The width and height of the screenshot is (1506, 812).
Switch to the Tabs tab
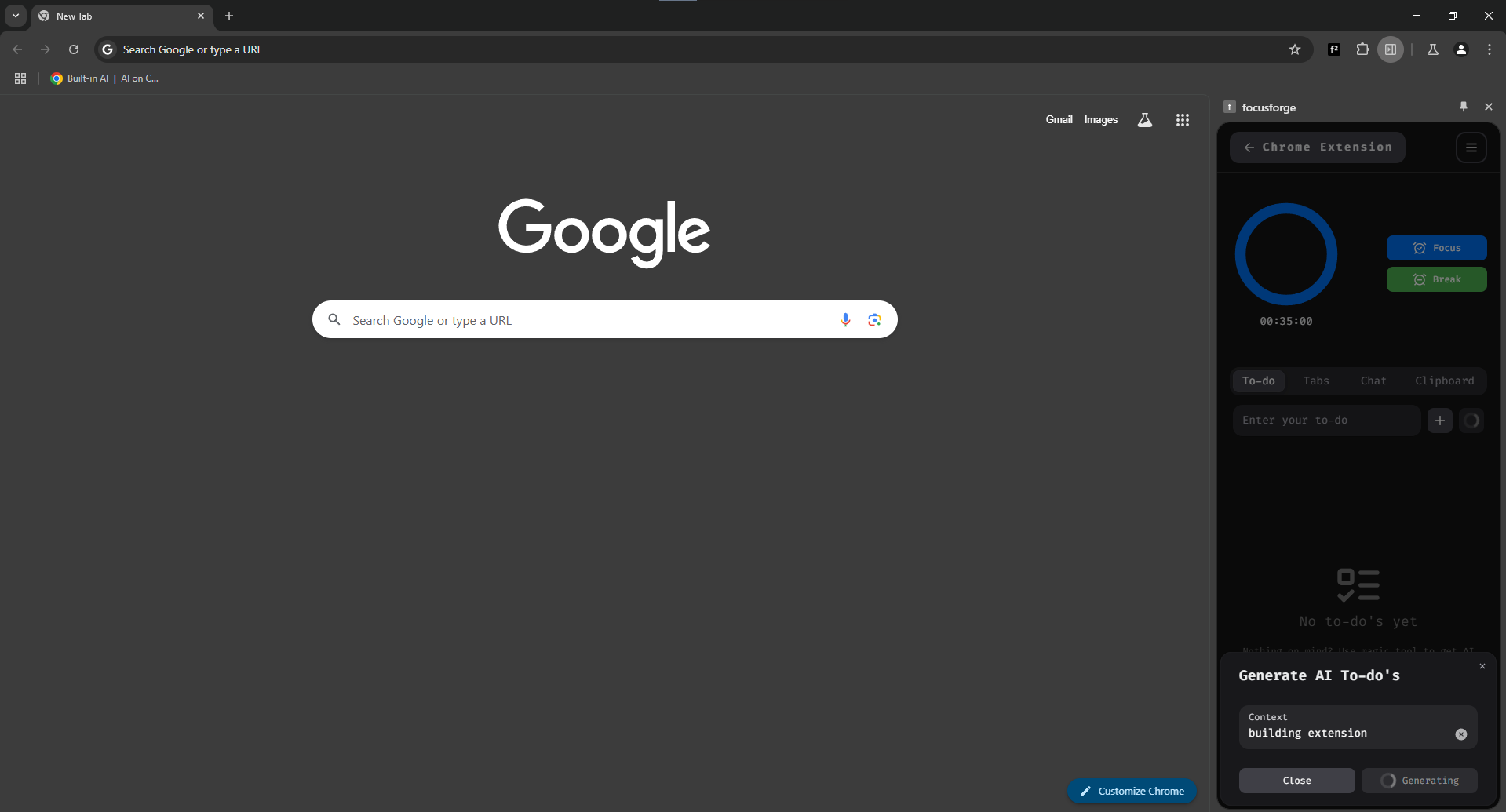[1316, 381]
